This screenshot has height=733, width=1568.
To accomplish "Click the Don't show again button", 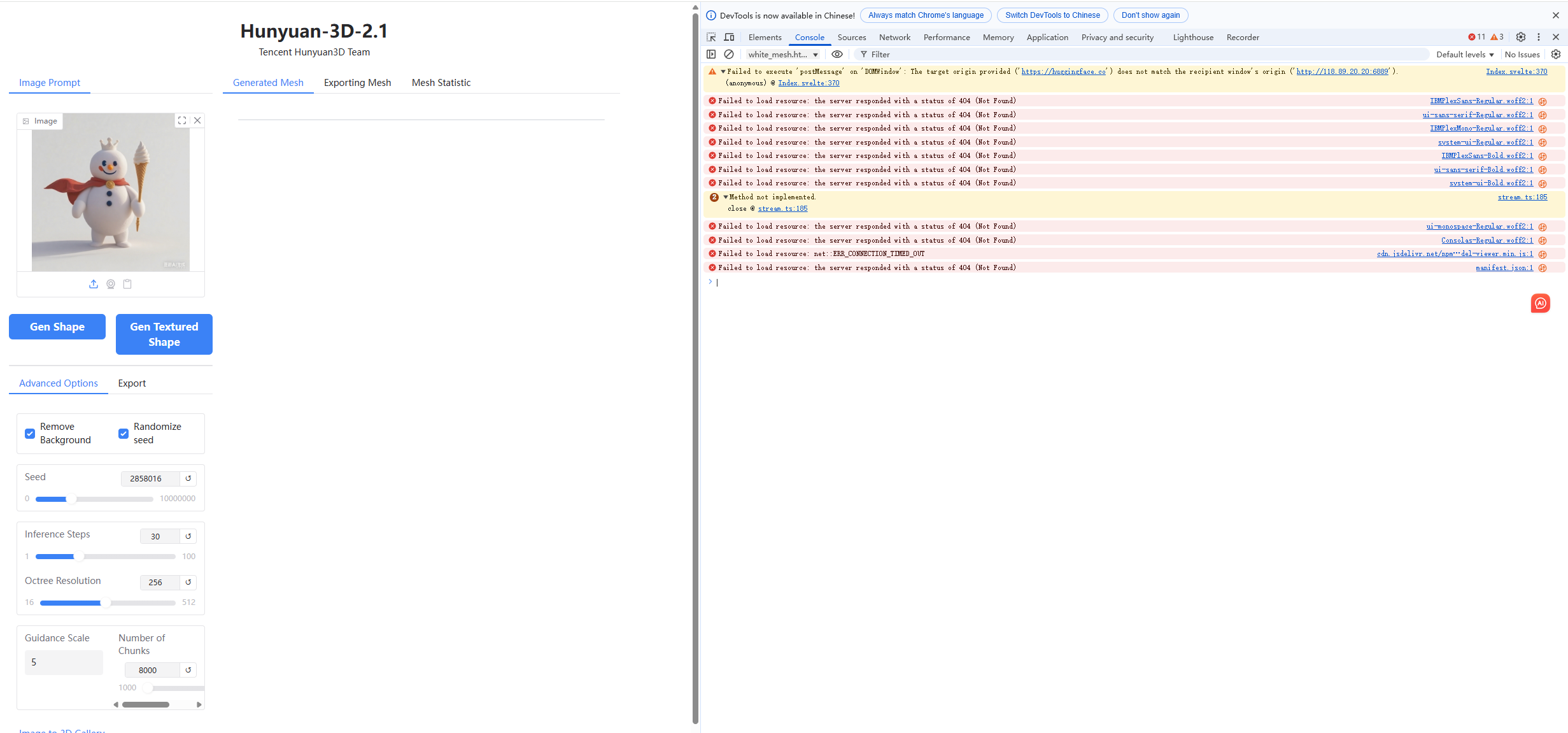I will (1150, 15).
